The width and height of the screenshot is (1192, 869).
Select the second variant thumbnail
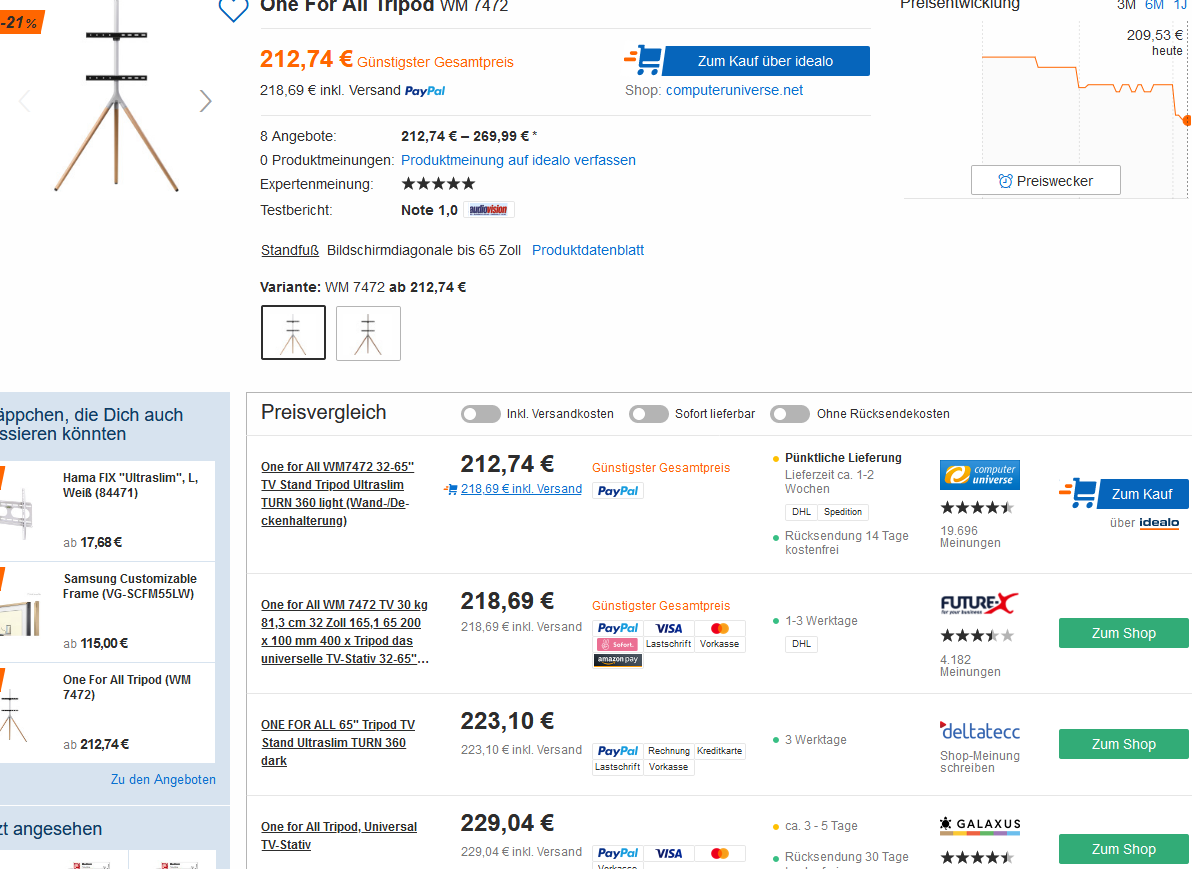tap(368, 333)
